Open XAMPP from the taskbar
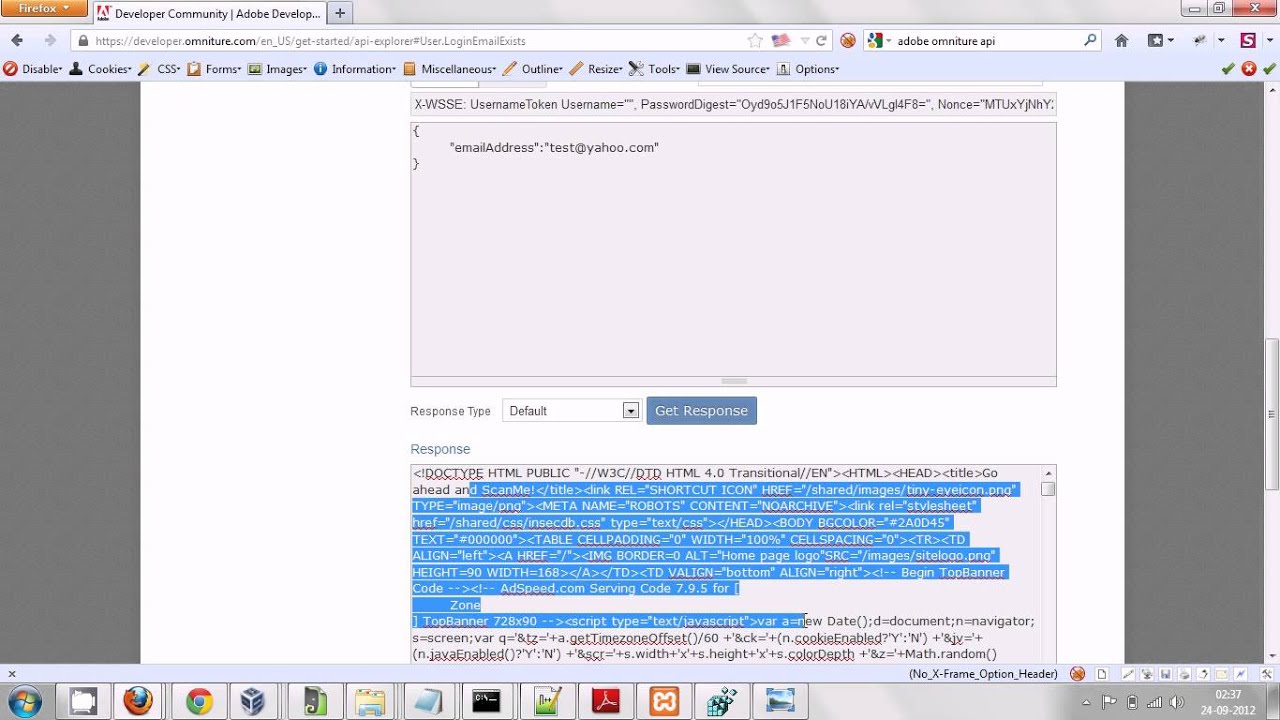The height and width of the screenshot is (720, 1280). pos(664,702)
